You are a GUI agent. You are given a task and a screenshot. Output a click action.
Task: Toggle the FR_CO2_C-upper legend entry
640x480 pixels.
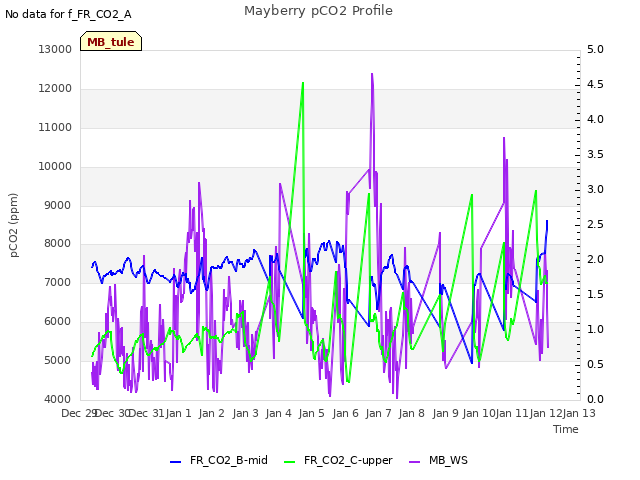click(338, 460)
